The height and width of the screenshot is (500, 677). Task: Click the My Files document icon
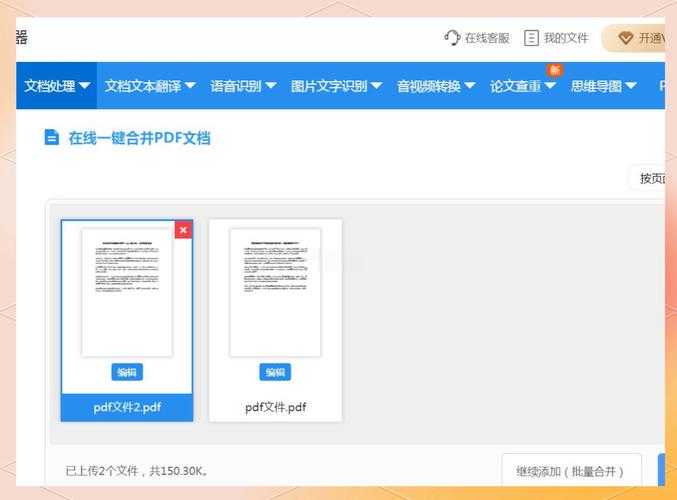pyautogui.click(x=531, y=38)
